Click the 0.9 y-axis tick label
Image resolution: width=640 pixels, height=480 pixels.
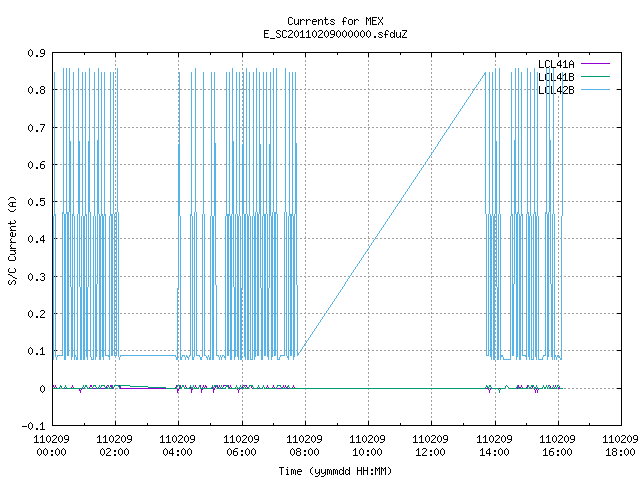[36, 53]
